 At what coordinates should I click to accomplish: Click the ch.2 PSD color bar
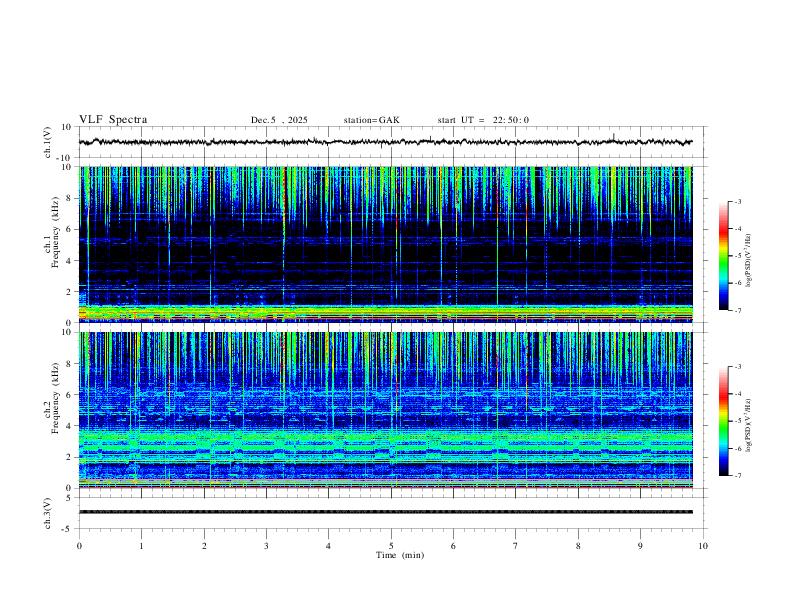724,421
